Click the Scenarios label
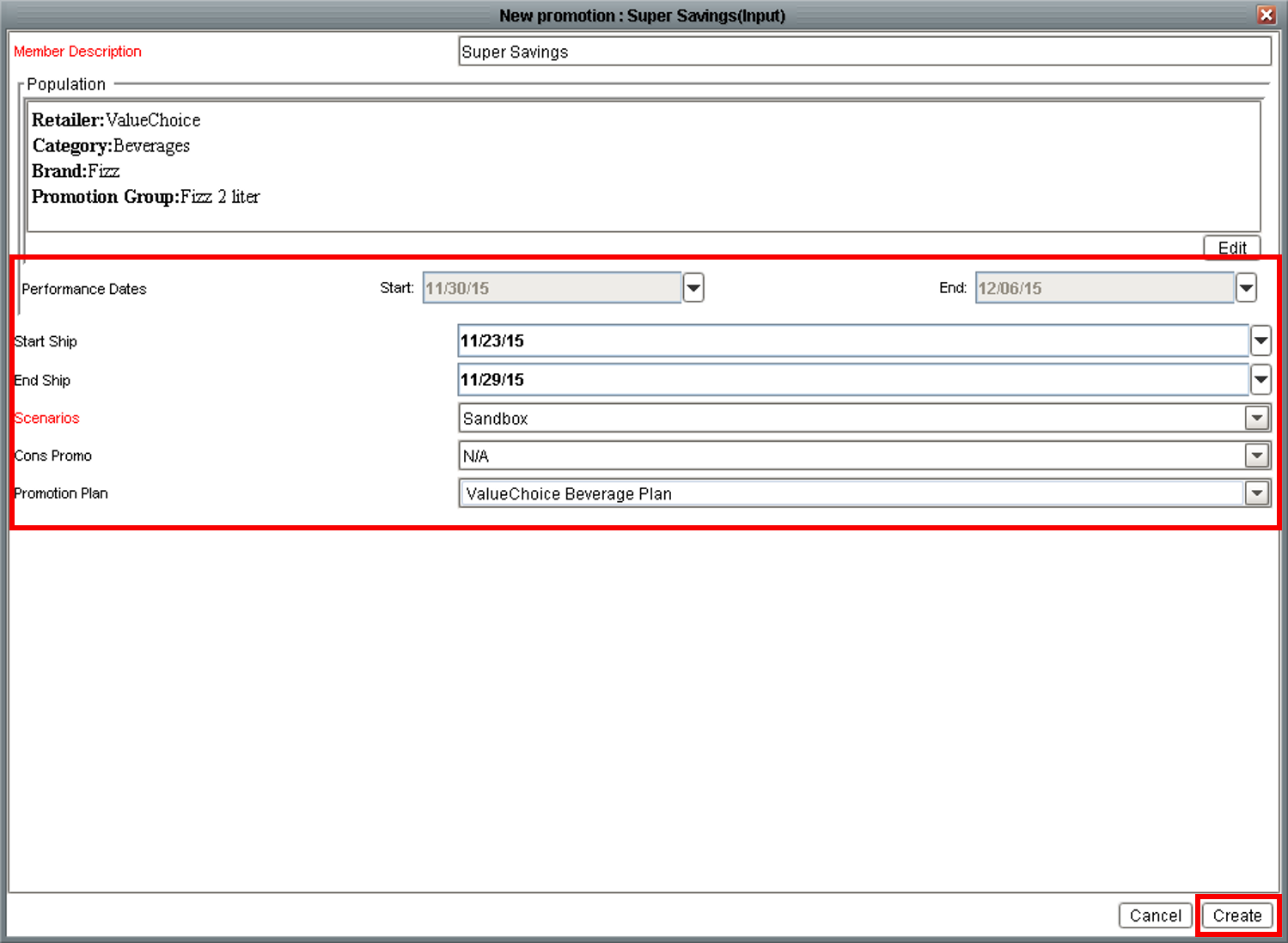The height and width of the screenshot is (943, 1288). pyautogui.click(x=46, y=418)
